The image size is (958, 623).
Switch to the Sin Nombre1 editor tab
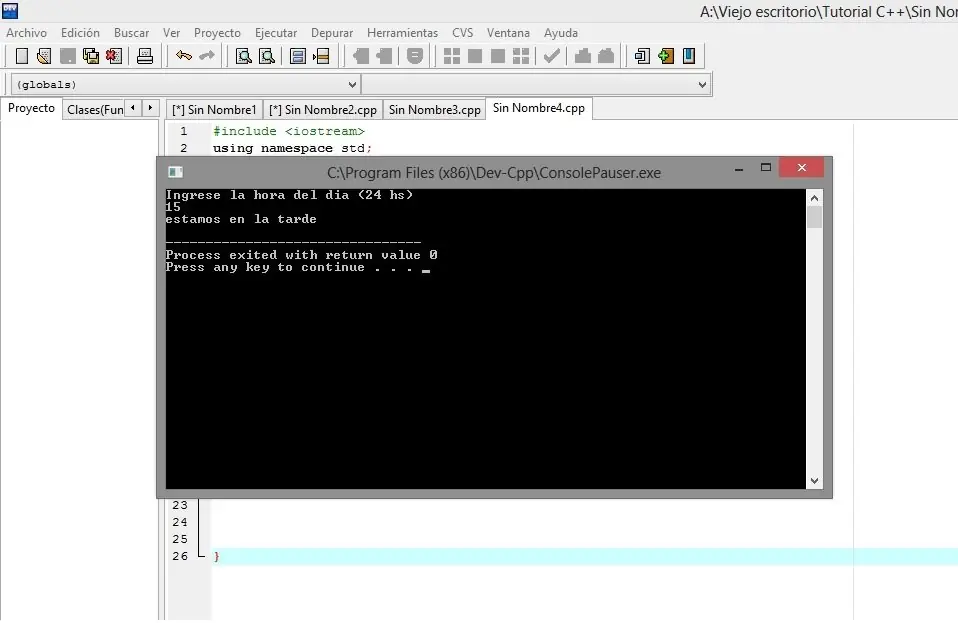(x=214, y=109)
